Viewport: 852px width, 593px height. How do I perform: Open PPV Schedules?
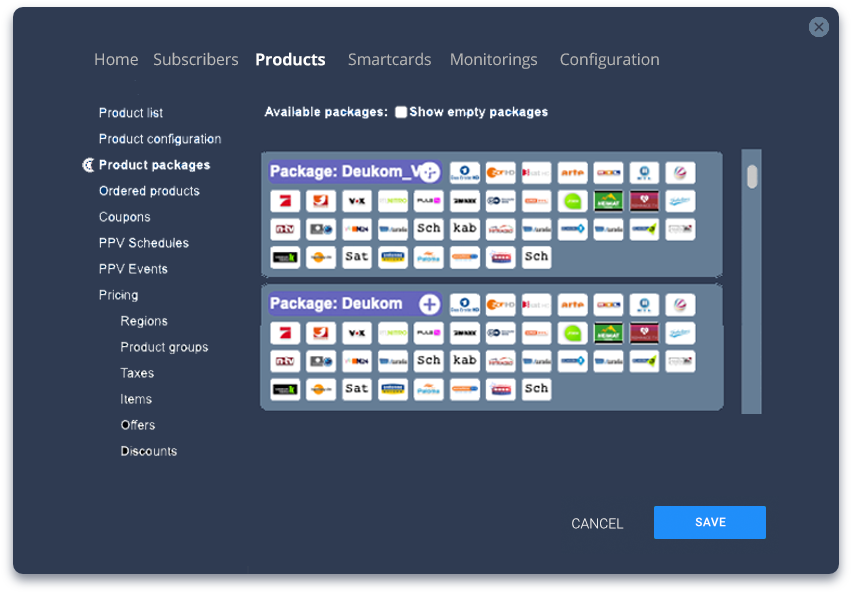click(x=144, y=243)
